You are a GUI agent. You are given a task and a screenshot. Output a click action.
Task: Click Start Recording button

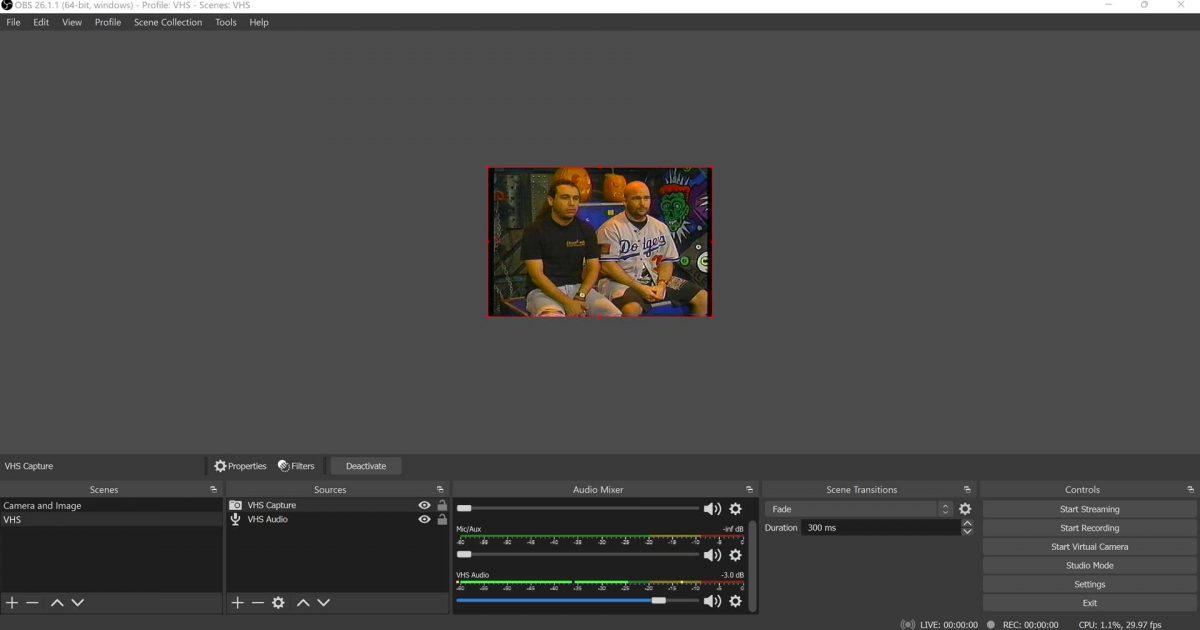(1089, 528)
